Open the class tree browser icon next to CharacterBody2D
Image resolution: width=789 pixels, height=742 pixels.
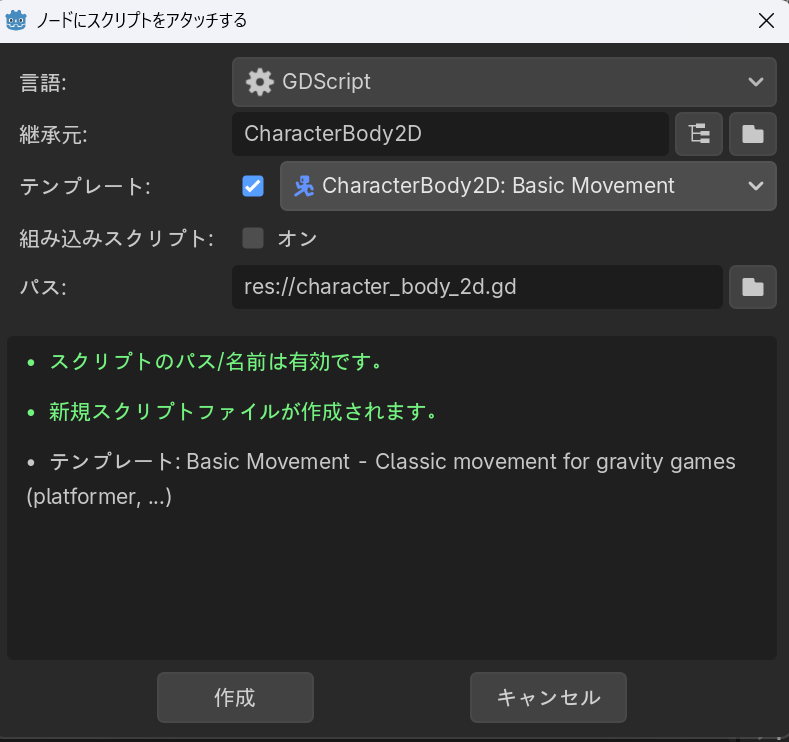click(699, 134)
